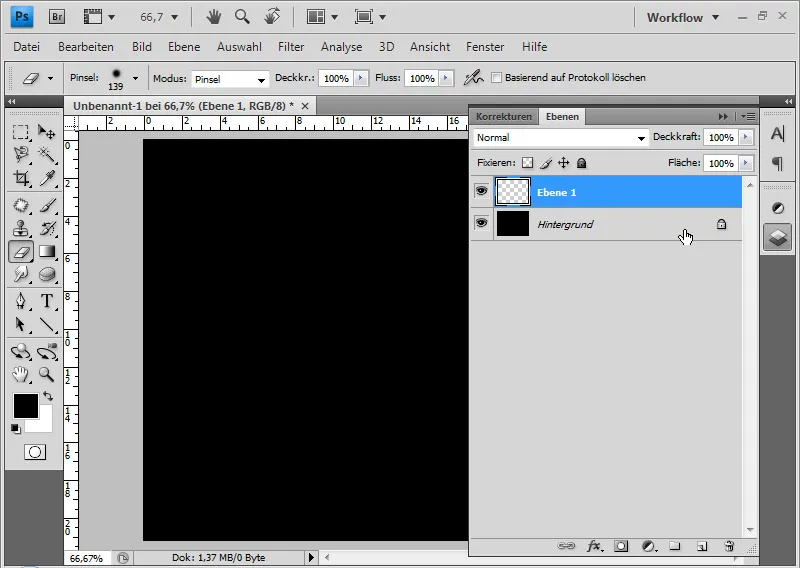Open Fläche fill slider arrow
Viewport: 800px width, 568px height.
coord(746,163)
